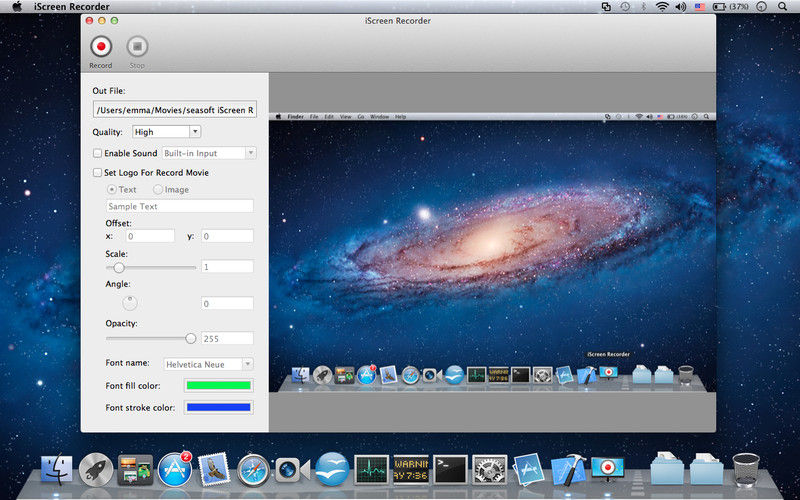Open FaceTime camera icon in Dock
The image size is (800, 500).
(292, 470)
